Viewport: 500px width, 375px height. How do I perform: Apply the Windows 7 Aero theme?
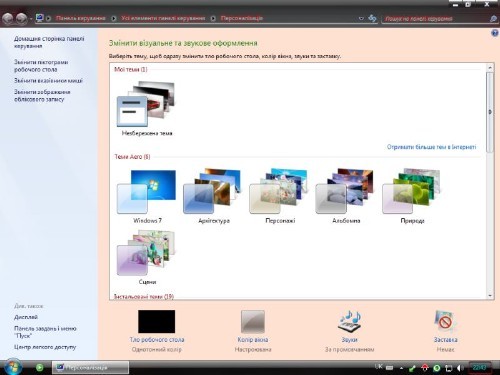pyautogui.click(x=146, y=192)
